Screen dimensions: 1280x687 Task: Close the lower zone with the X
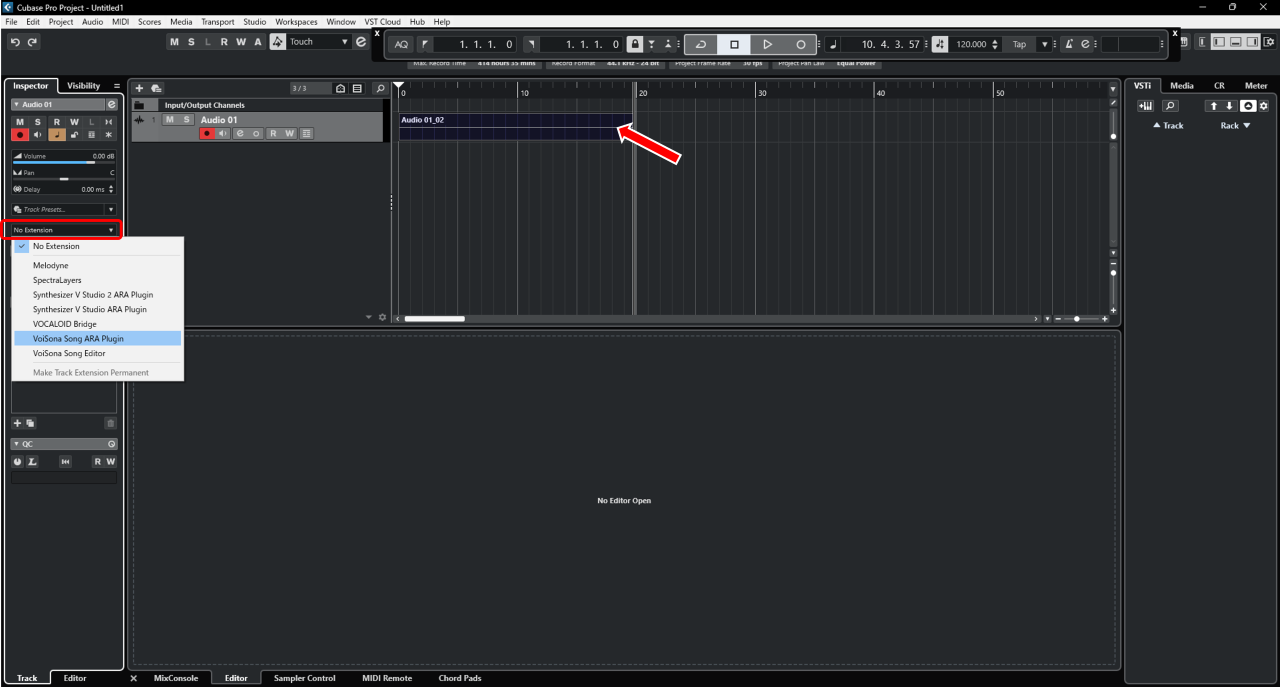[134, 678]
